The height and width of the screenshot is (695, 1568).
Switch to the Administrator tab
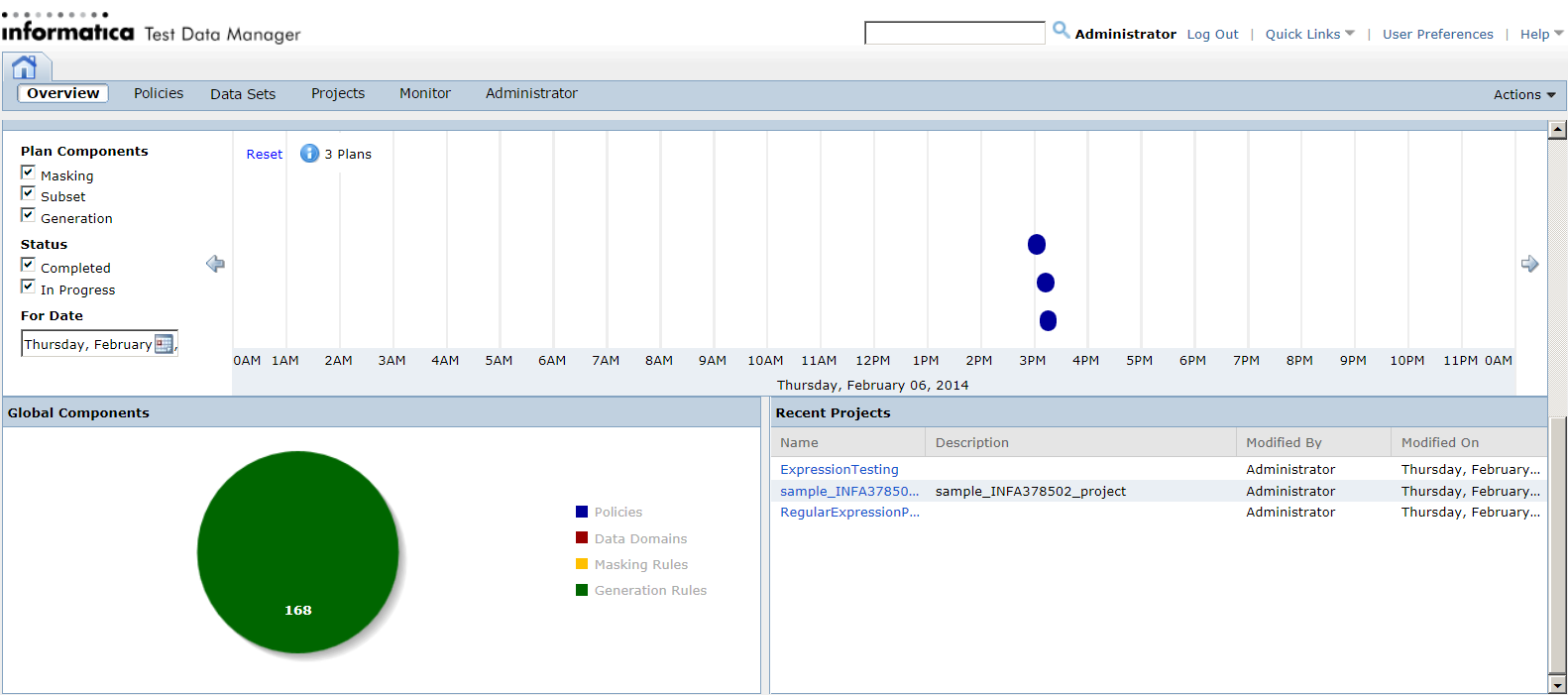pyautogui.click(x=531, y=93)
